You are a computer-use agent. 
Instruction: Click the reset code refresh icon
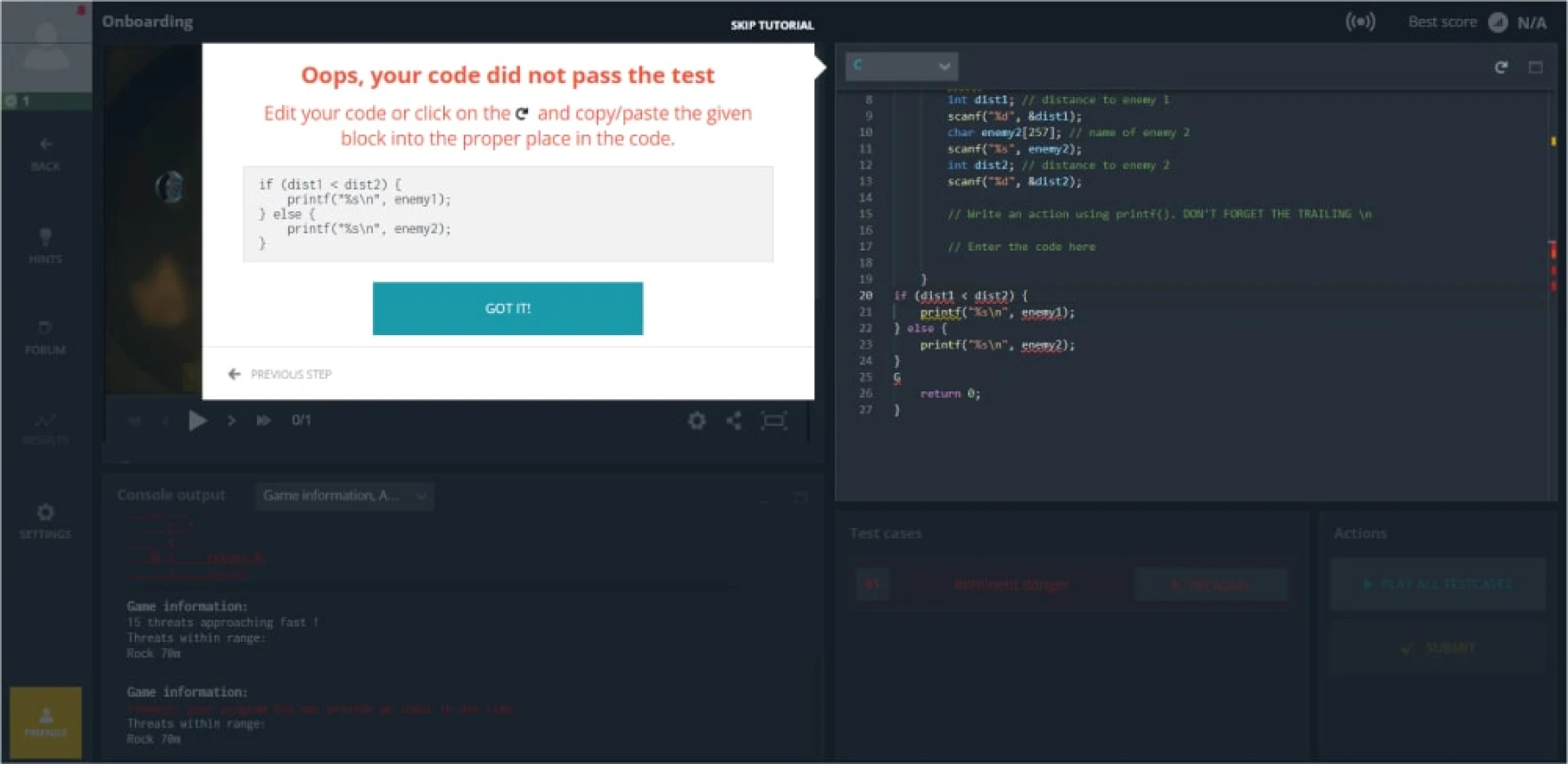1501,67
